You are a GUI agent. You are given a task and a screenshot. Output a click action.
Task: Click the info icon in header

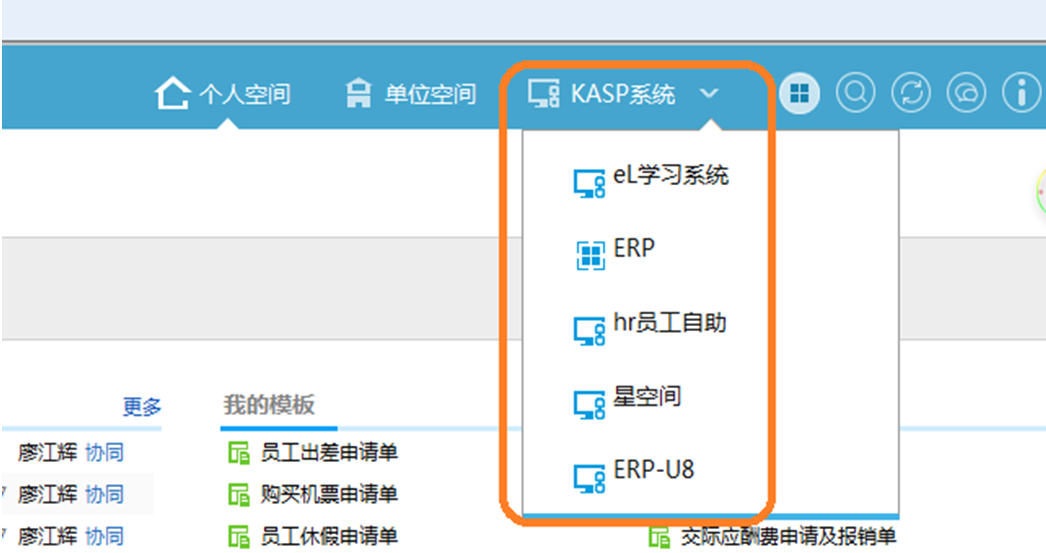click(1021, 94)
